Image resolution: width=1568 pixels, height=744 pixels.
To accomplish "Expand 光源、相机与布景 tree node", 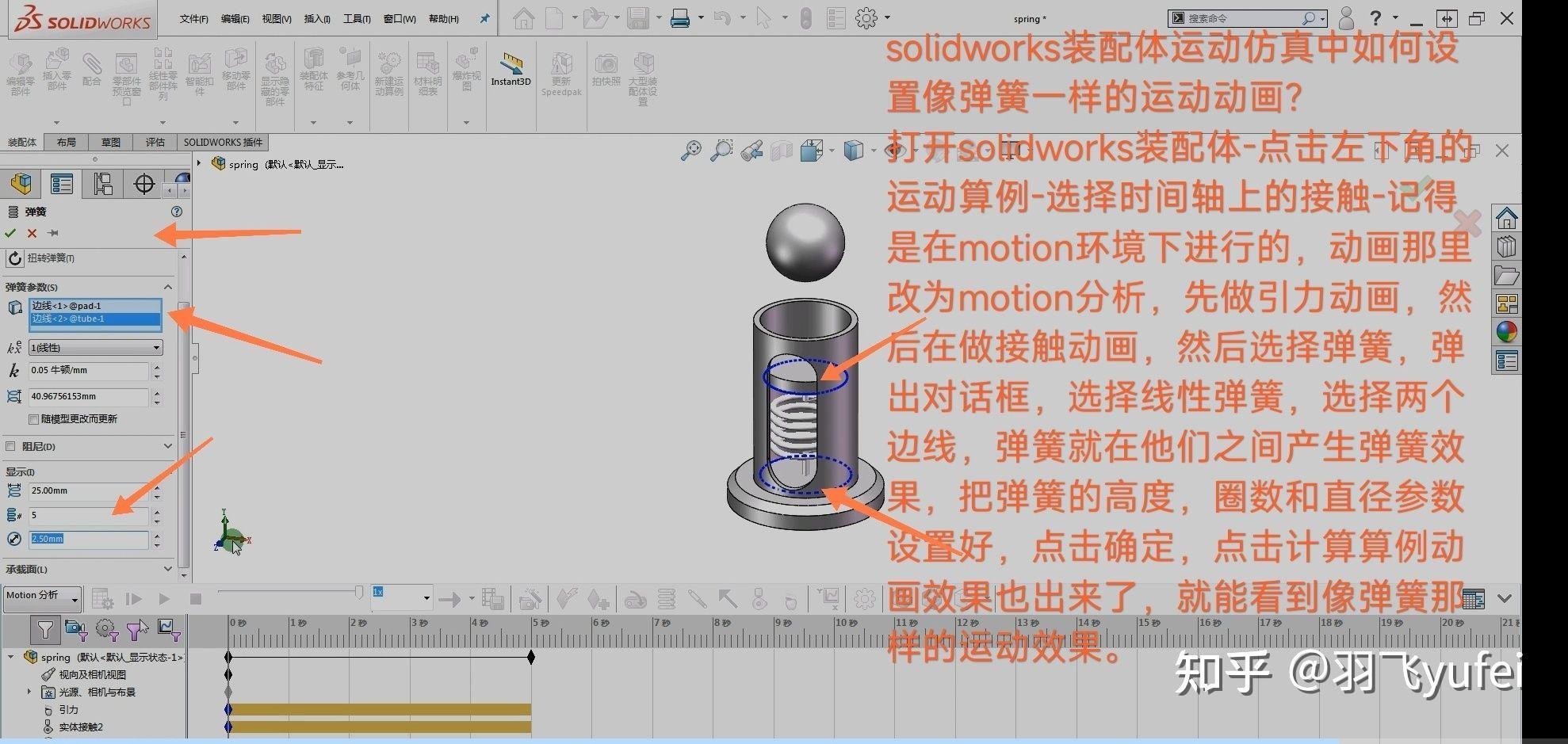I will pyautogui.click(x=29, y=692).
